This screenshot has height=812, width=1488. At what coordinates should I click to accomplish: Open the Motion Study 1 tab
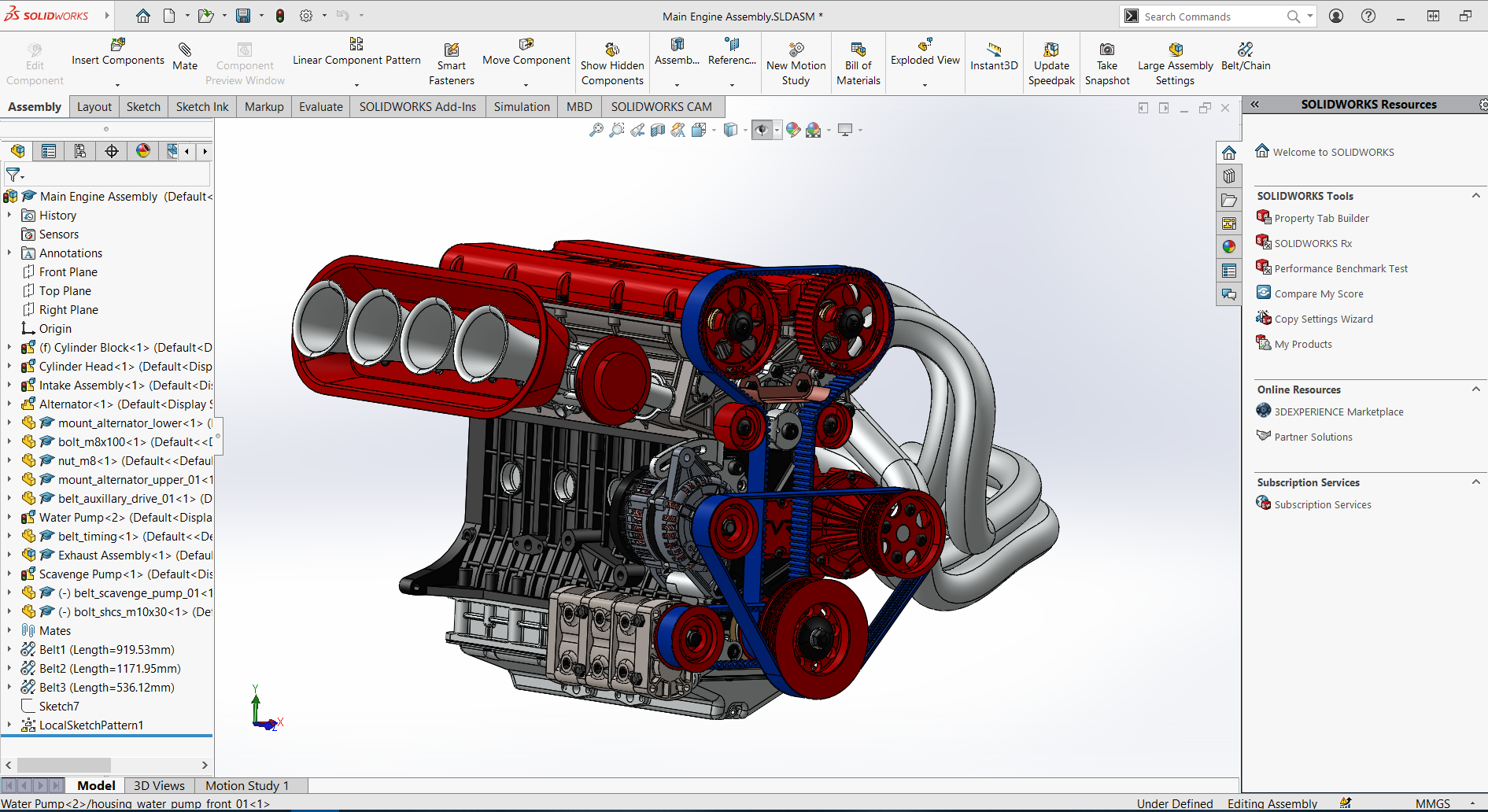click(x=247, y=785)
